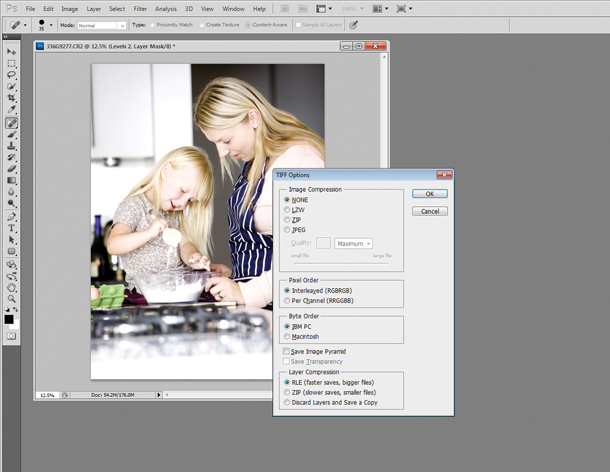The height and width of the screenshot is (472, 610).
Task: Select the Path Selection tool
Action: tap(11, 240)
